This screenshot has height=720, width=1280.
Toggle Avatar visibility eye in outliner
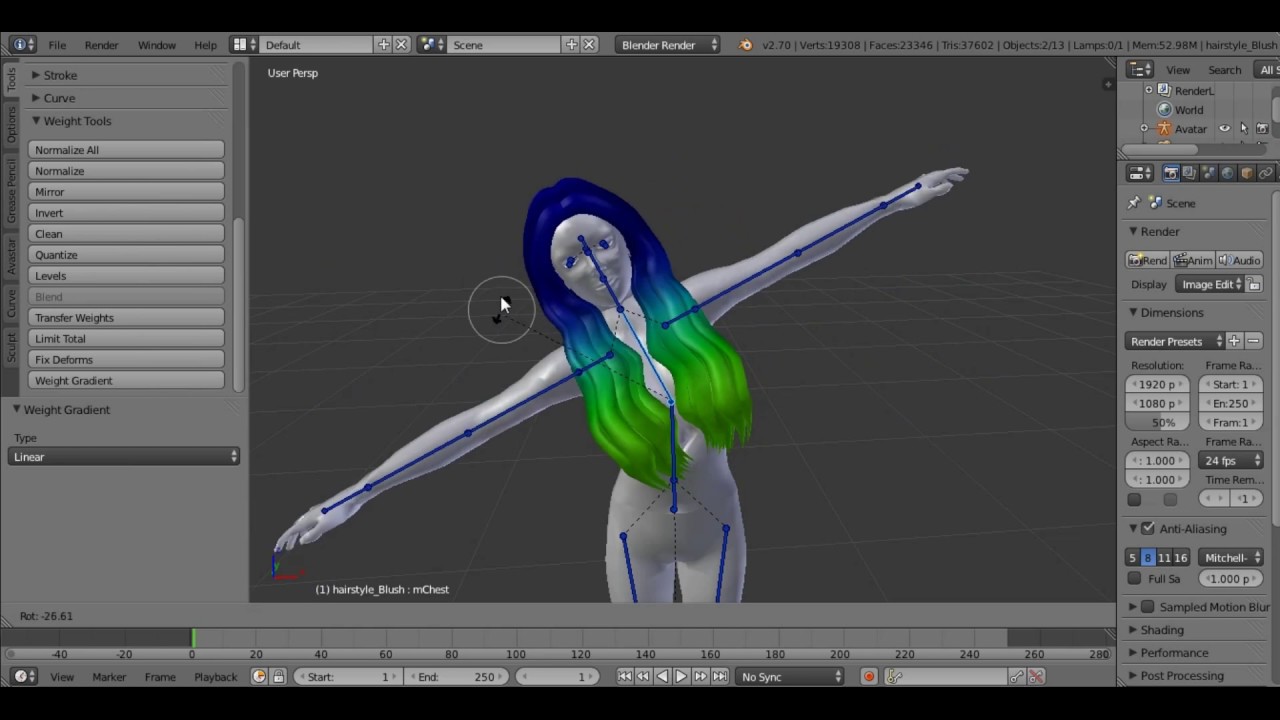1224,129
